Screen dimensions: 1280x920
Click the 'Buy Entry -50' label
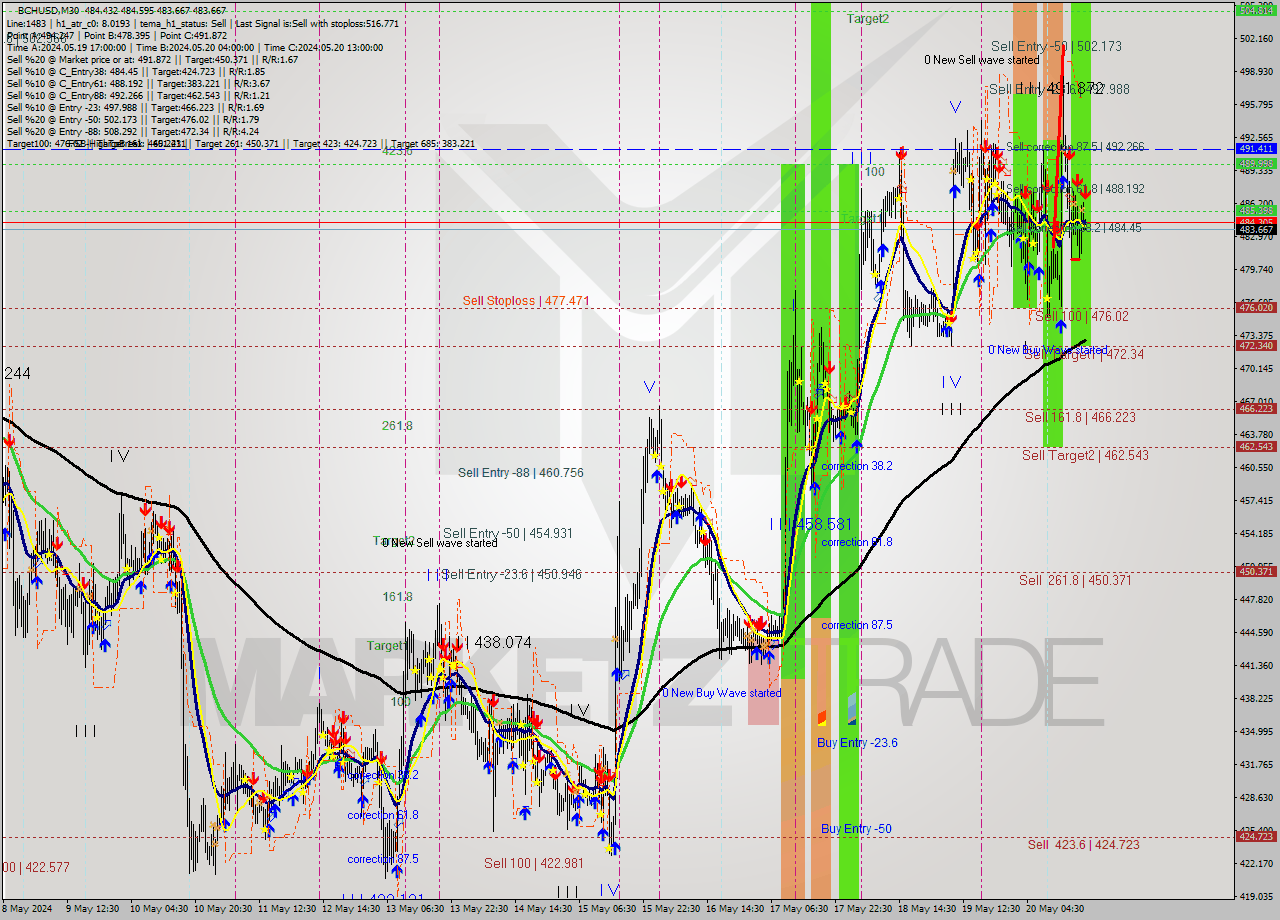click(x=856, y=828)
